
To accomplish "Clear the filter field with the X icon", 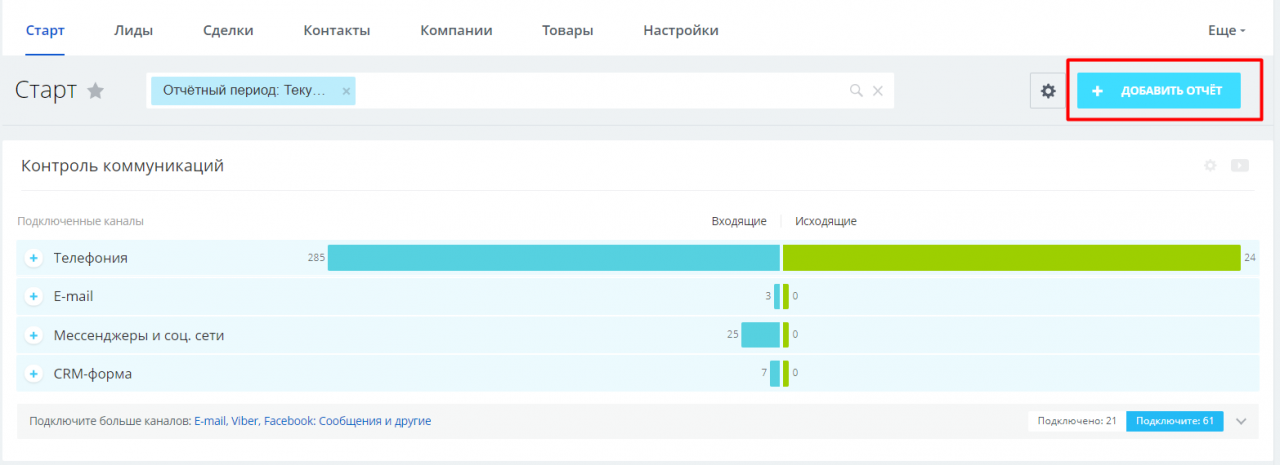I will 878,91.
